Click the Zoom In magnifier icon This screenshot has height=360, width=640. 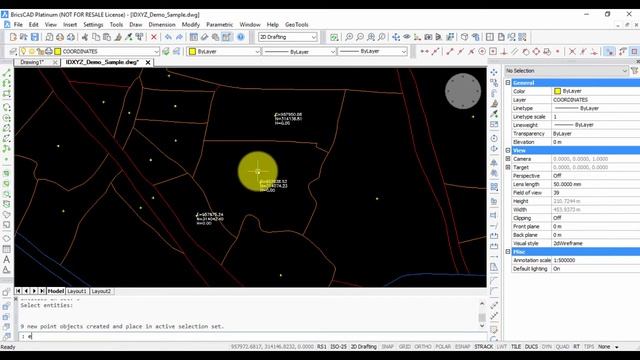pos(349,37)
